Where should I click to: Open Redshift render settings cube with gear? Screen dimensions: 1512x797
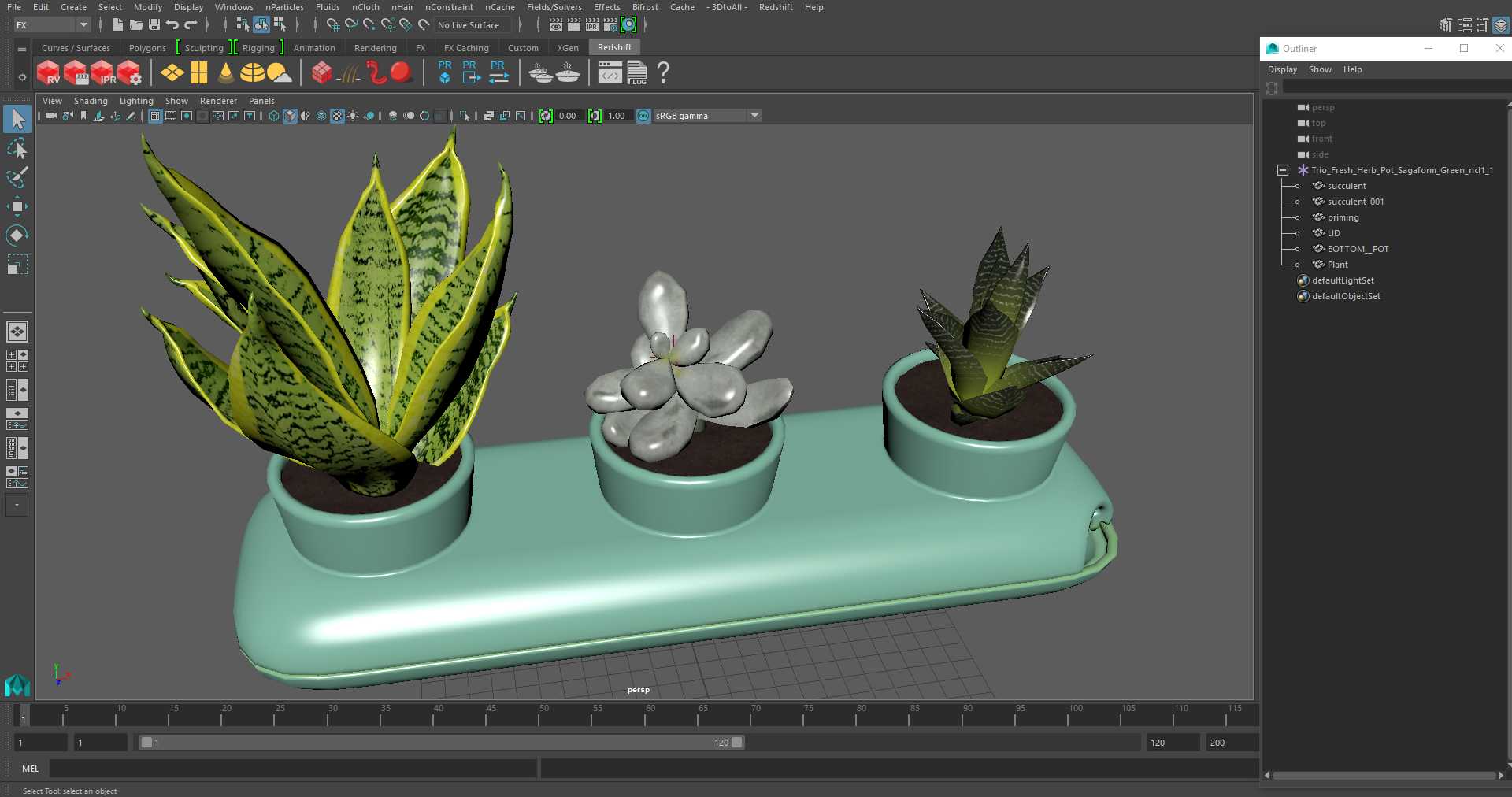coord(129,73)
